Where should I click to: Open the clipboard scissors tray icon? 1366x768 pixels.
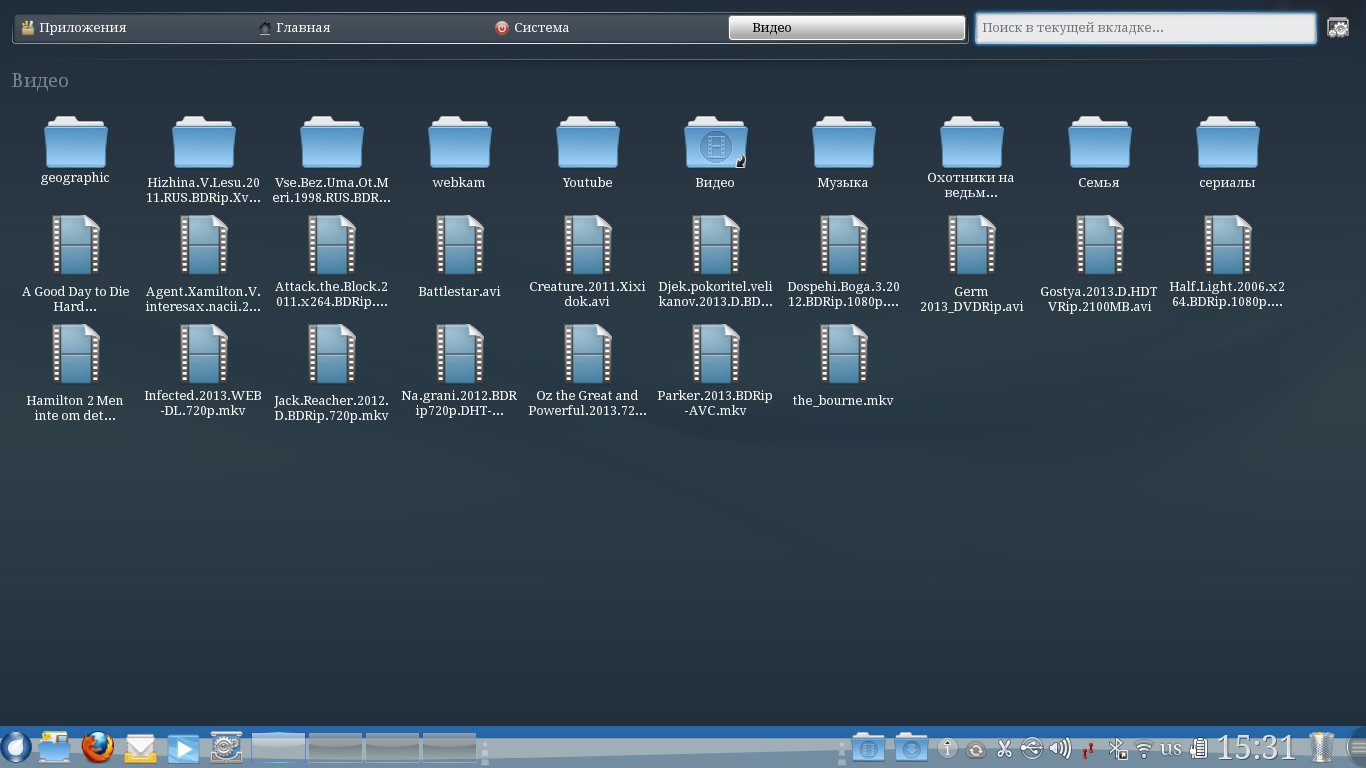coord(1005,748)
